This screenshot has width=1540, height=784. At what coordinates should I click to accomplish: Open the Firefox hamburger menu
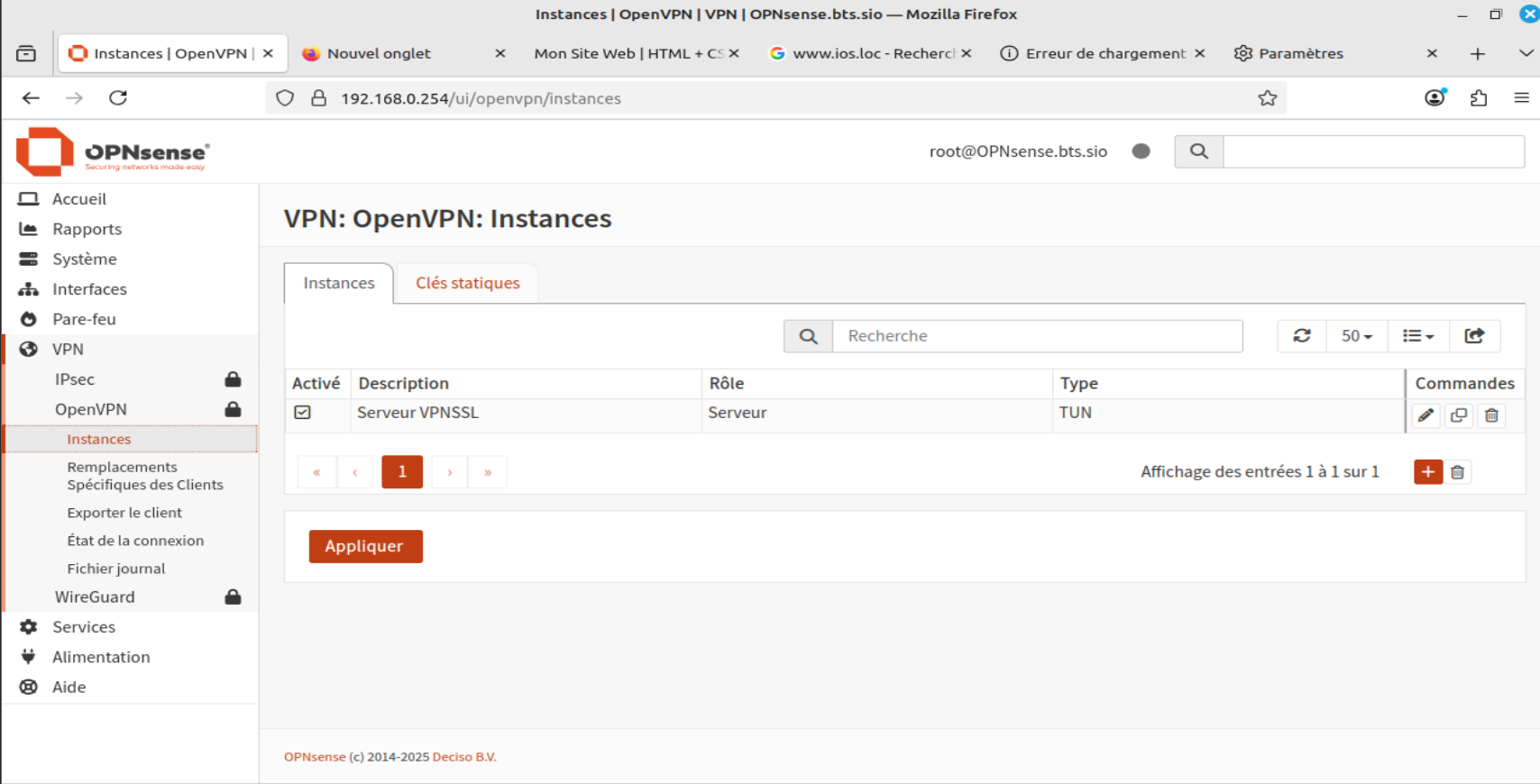tap(1521, 98)
